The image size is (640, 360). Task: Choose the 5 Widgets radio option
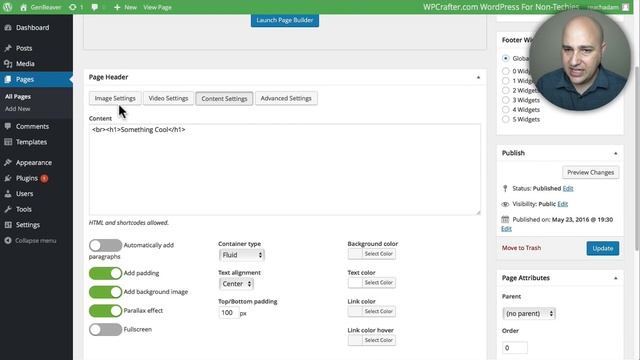pyautogui.click(x=506, y=120)
